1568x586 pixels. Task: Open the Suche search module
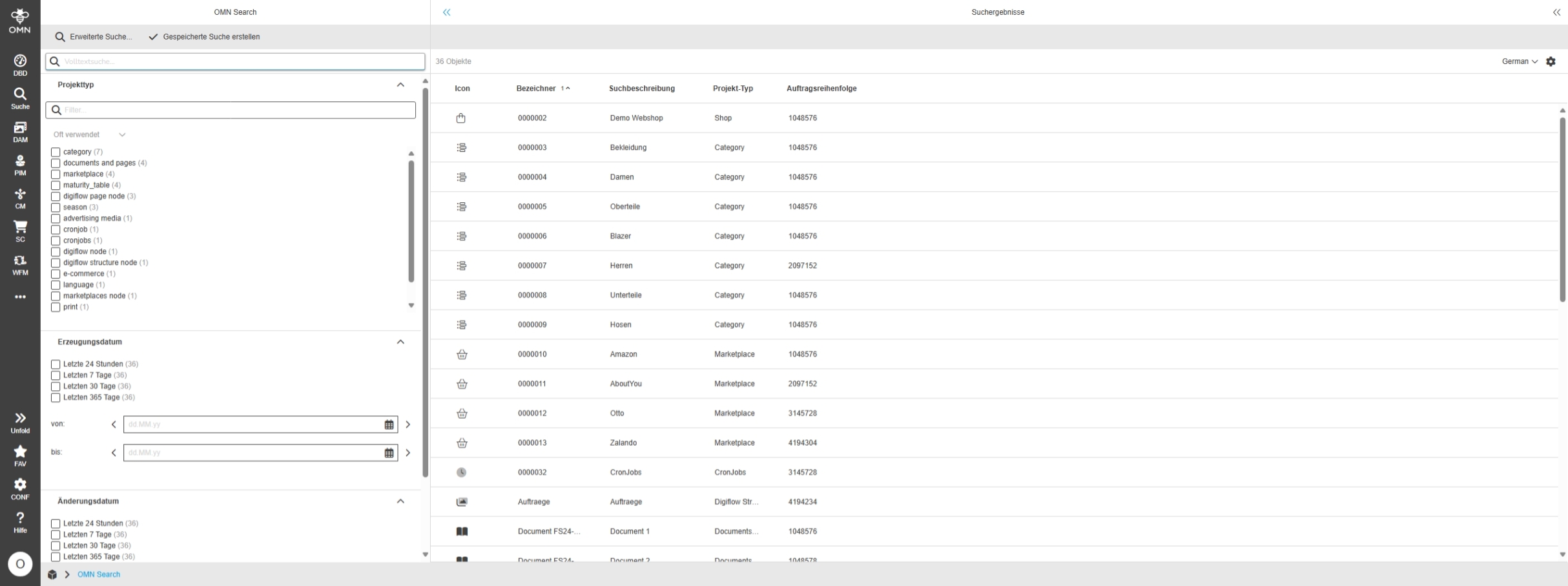pyautogui.click(x=20, y=98)
